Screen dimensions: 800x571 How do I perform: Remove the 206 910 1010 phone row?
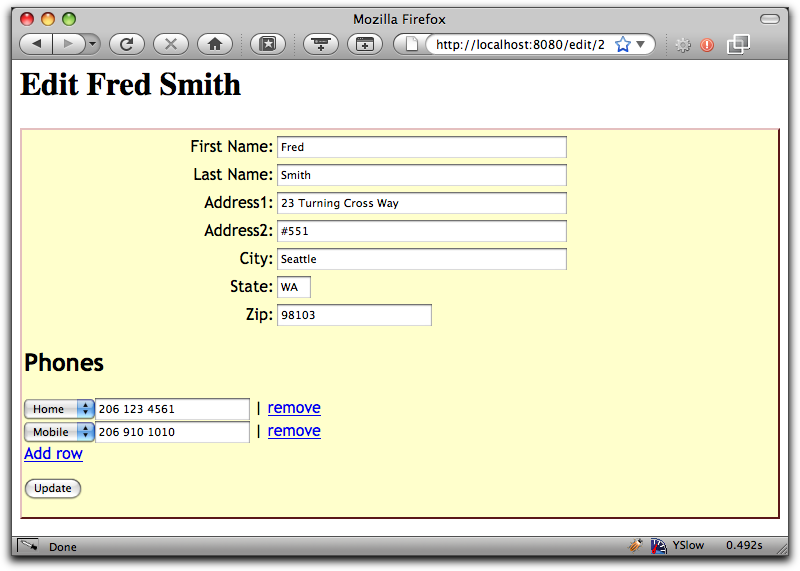(x=294, y=431)
